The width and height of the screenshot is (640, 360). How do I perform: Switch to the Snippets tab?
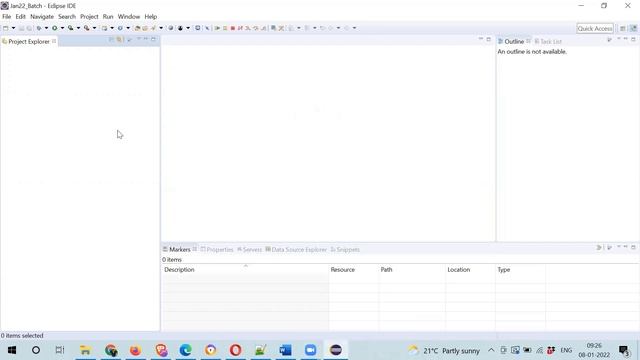pos(345,249)
